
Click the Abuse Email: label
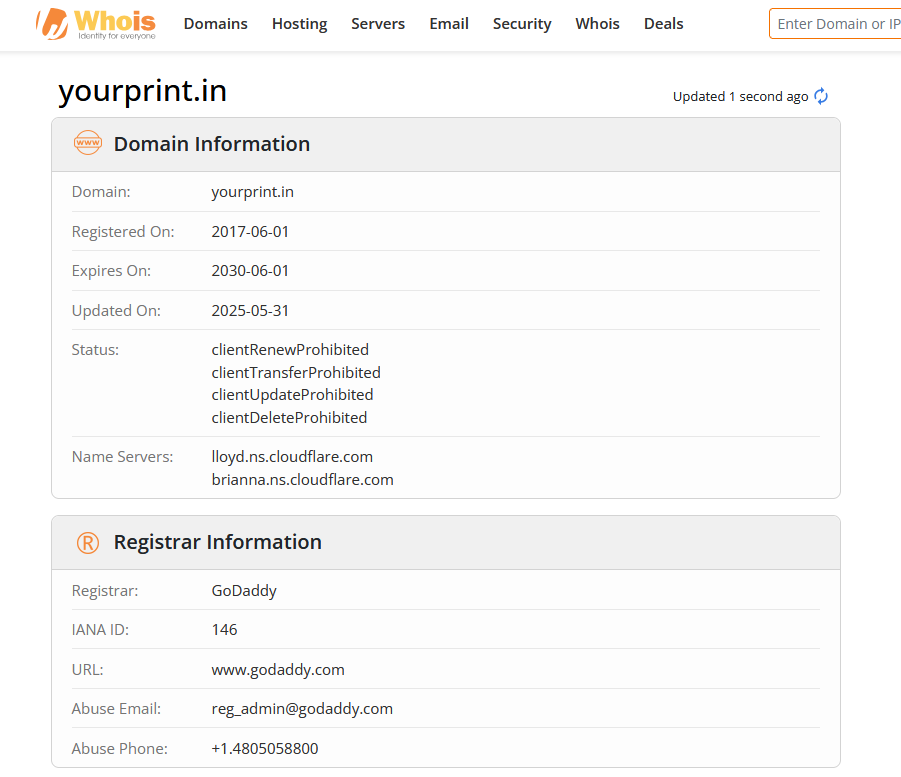coord(116,709)
